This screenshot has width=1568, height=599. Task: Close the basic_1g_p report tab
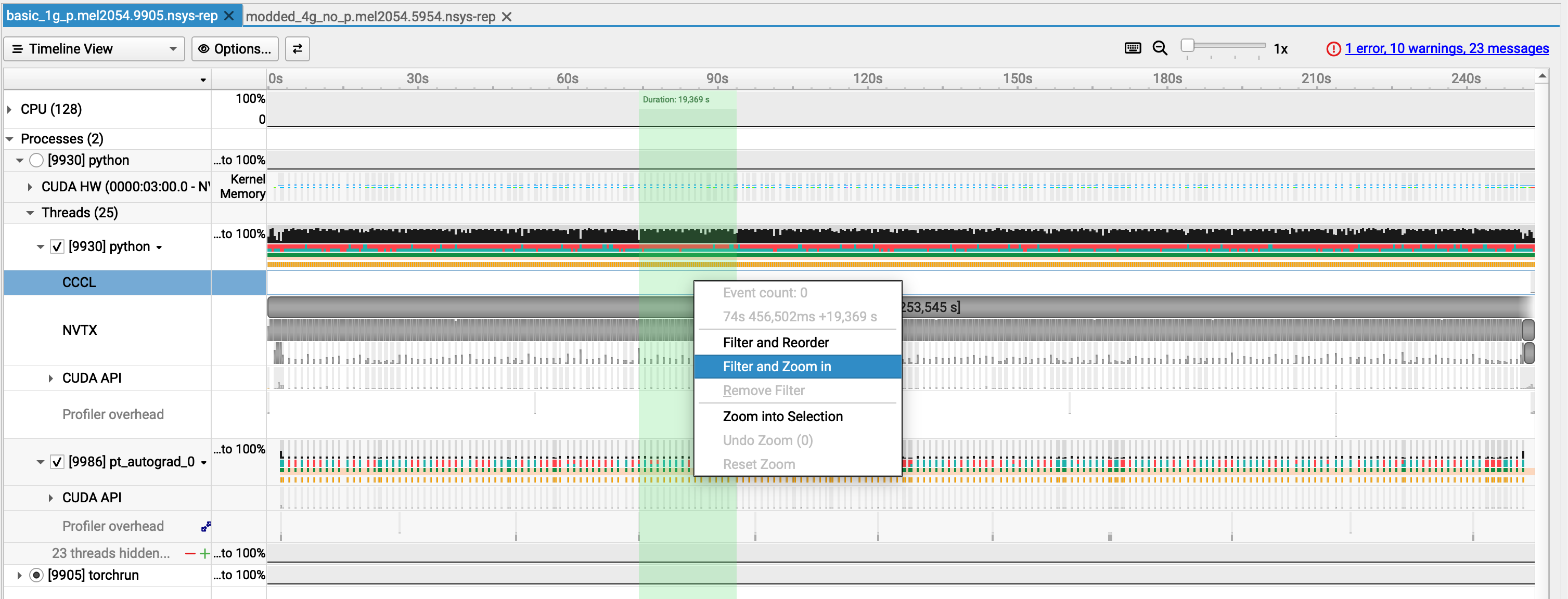pos(229,16)
